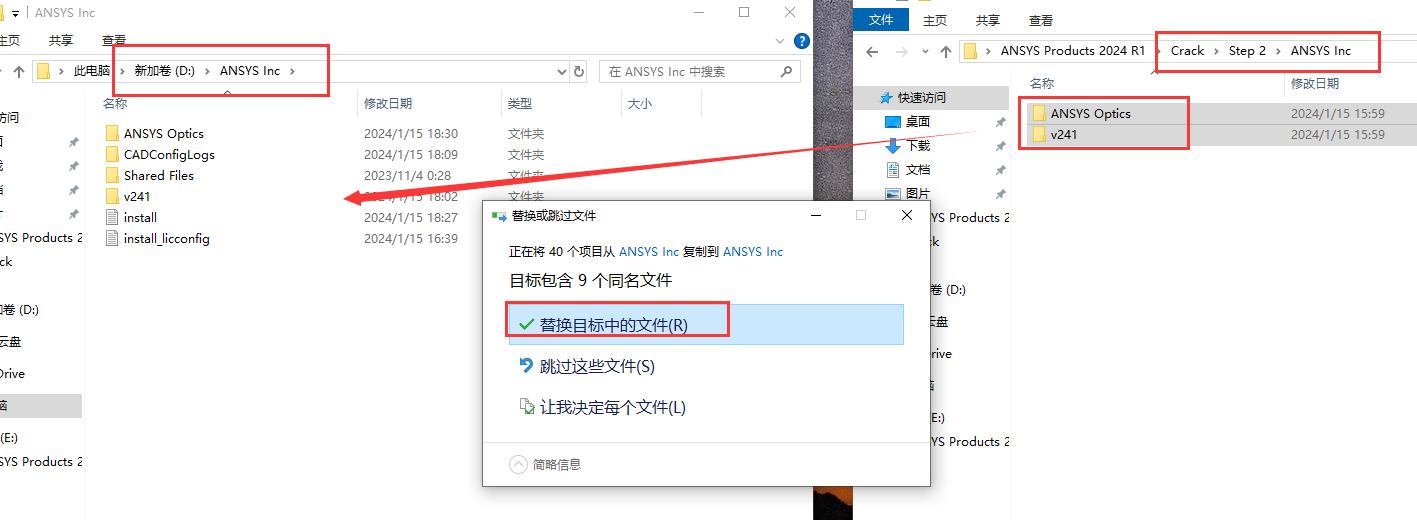Viewport: 1417px width, 520px height.
Task: Click 此电脑 breadcrumb in left address bar
Action: [92, 71]
